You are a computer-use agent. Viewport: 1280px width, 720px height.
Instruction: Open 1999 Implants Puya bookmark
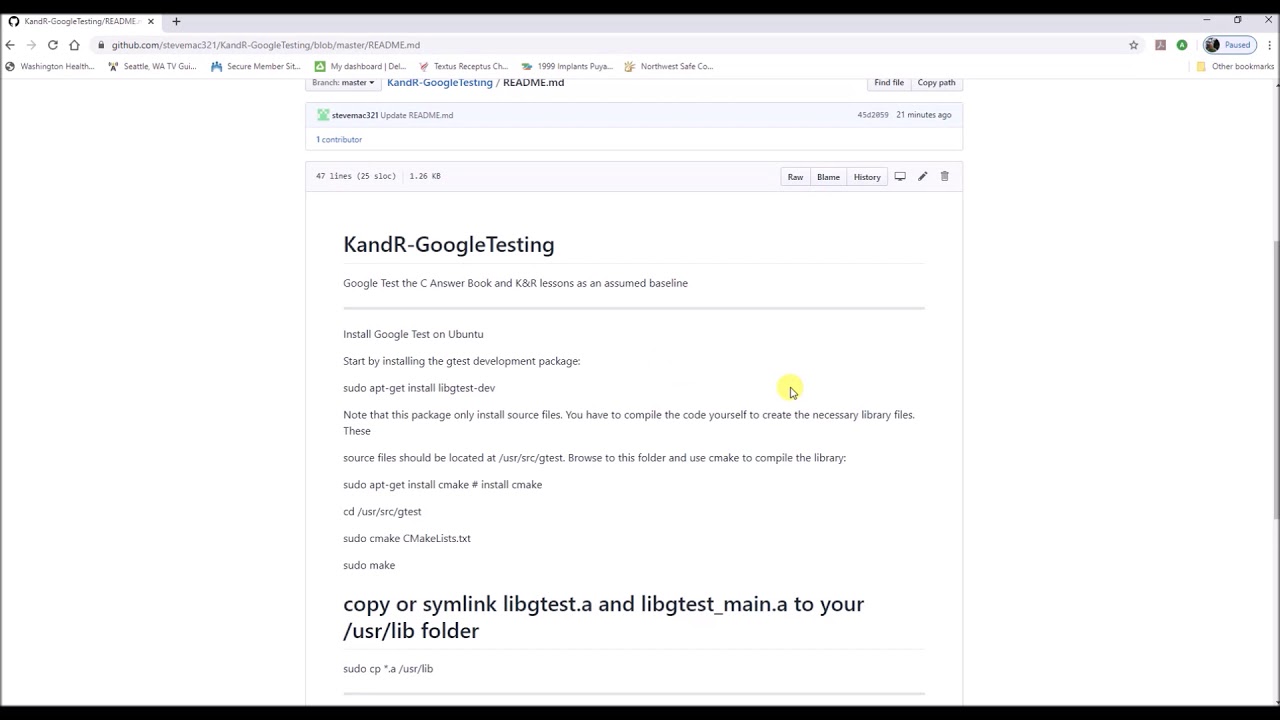567,67
